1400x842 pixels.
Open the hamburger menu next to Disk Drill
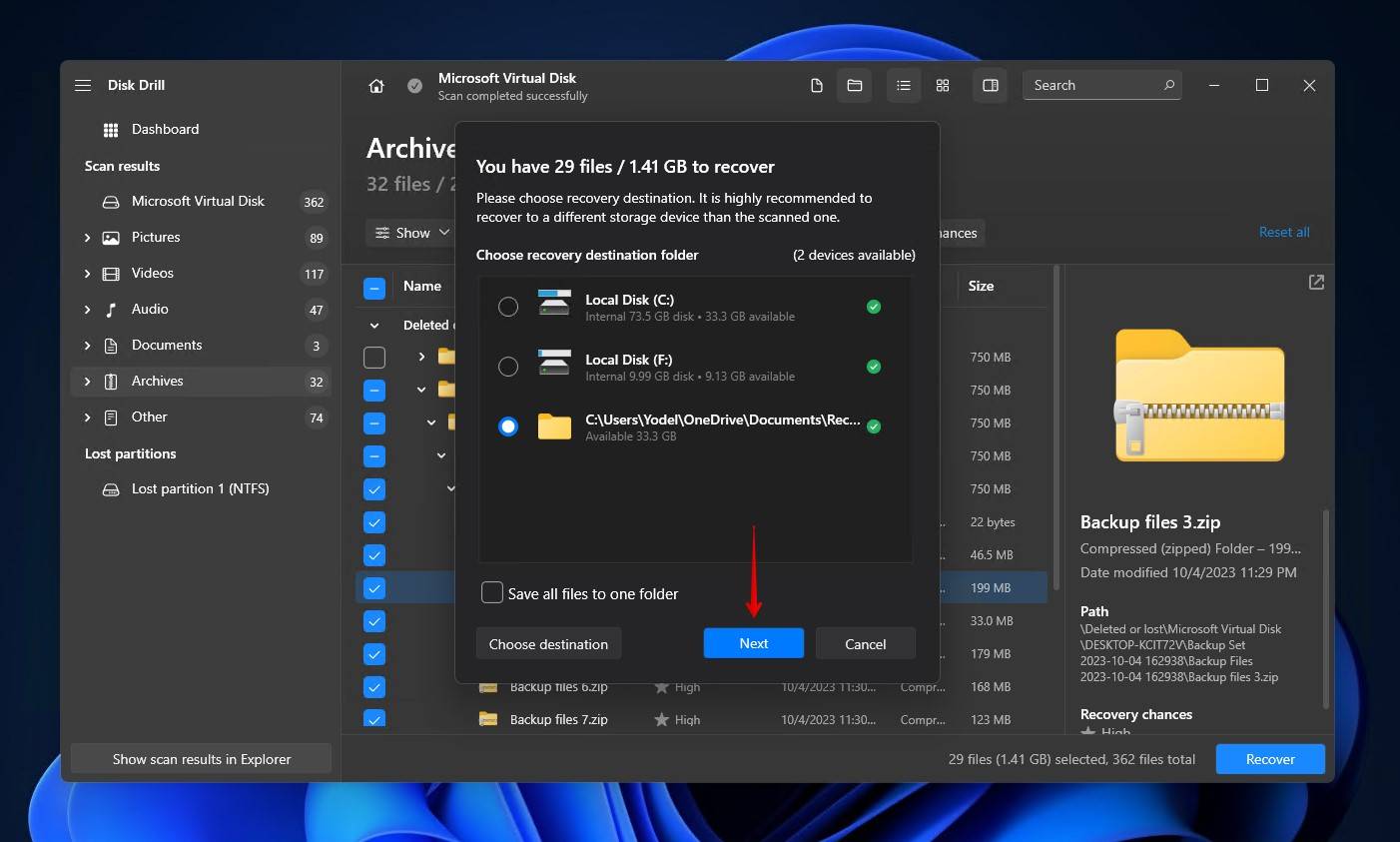coord(83,86)
